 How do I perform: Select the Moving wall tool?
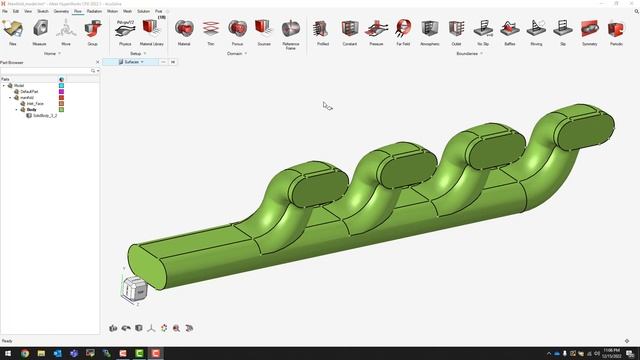(x=536, y=32)
